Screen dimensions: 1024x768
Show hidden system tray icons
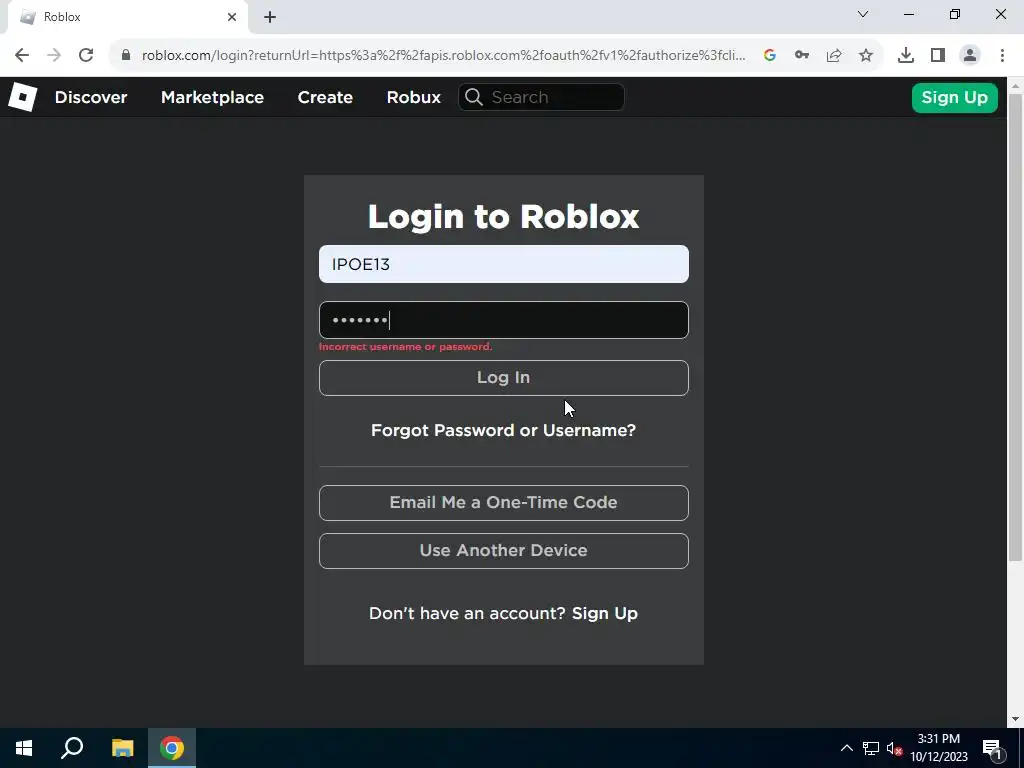tap(846, 748)
